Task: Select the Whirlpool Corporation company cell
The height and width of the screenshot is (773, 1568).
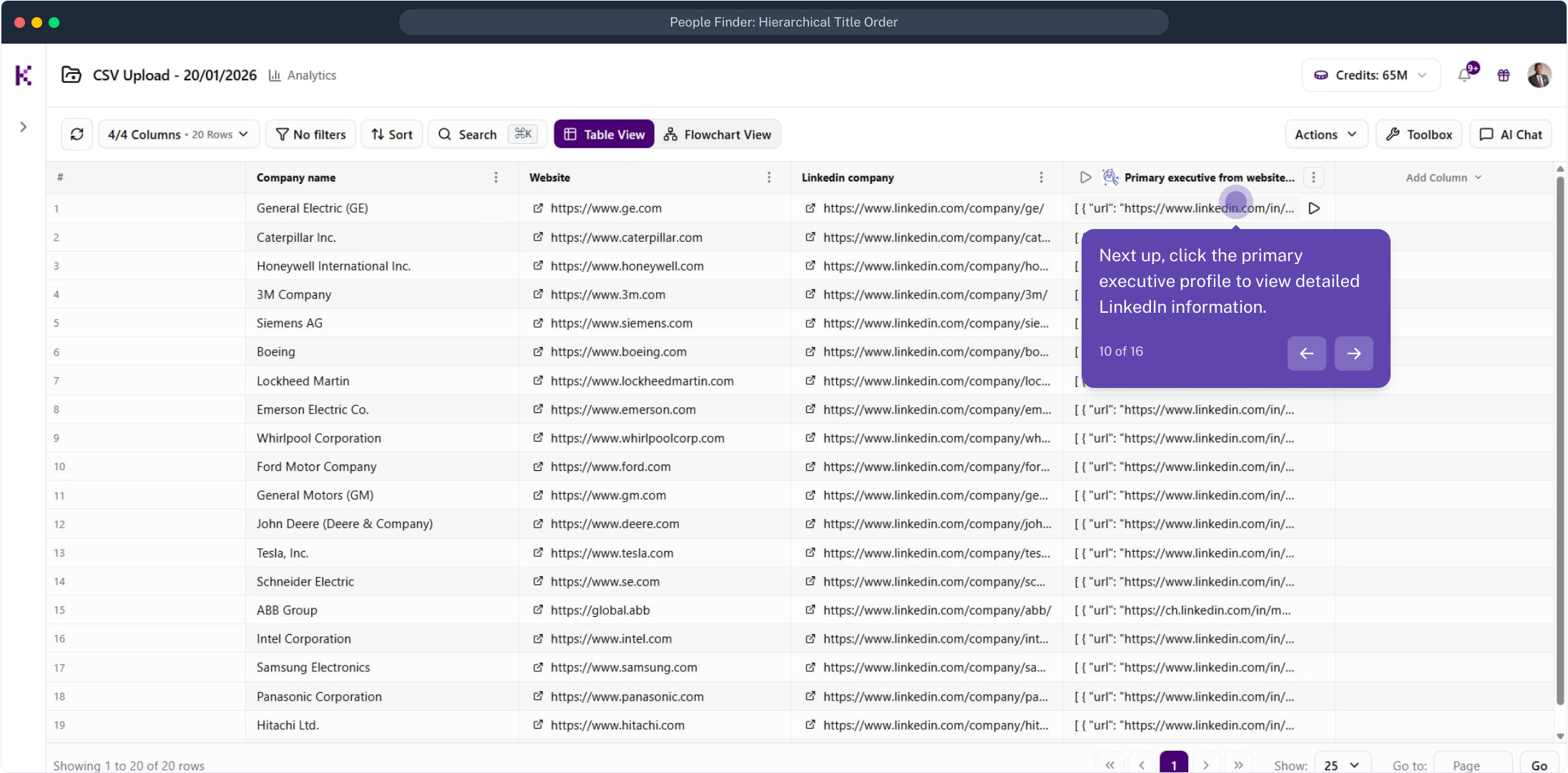Action: tap(382, 438)
